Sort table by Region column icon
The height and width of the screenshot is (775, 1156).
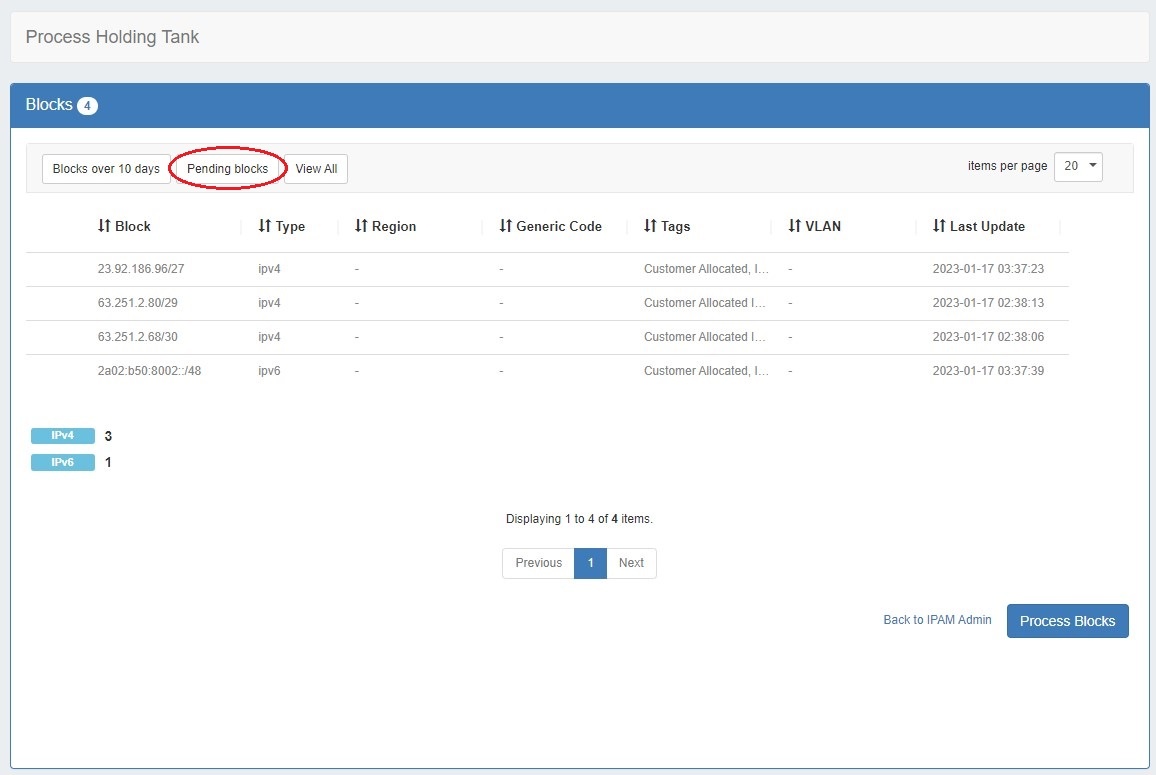click(x=361, y=227)
